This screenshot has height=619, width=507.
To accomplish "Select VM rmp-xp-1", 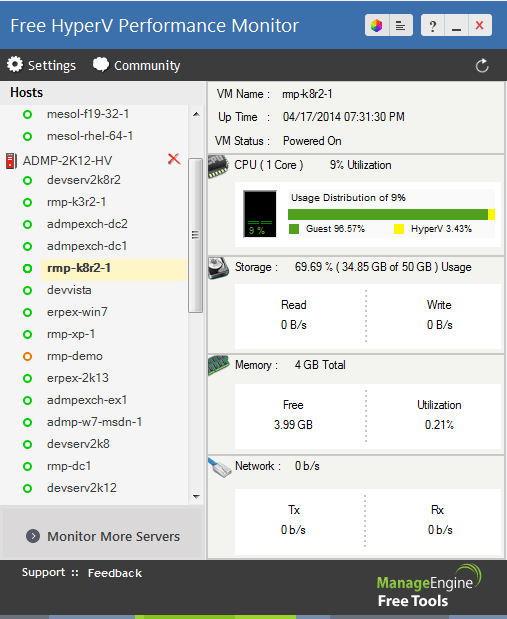I will coord(71,334).
